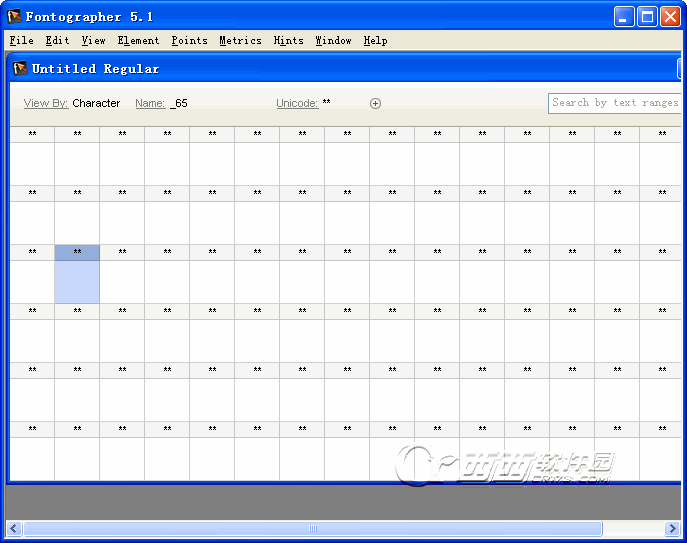This screenshot has height=543, width=687.
Task: Open the Edit menu
Action: tap(57, 40)
